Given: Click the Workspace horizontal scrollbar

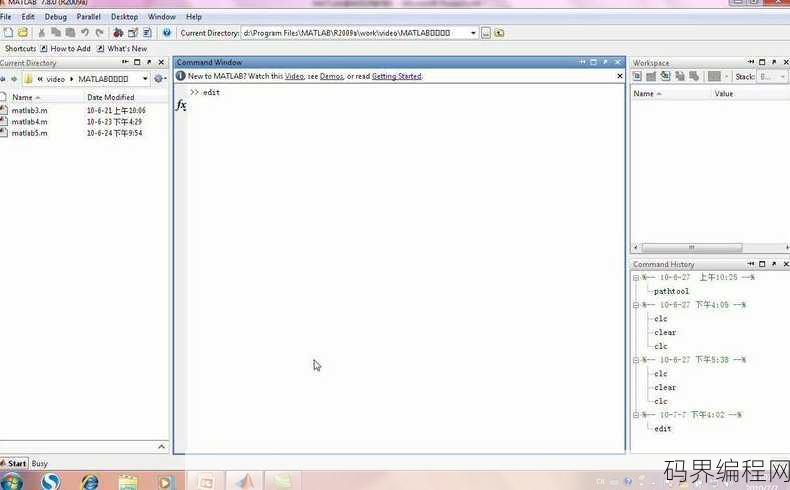Looking at the screenshot, I should click(692, 247).
